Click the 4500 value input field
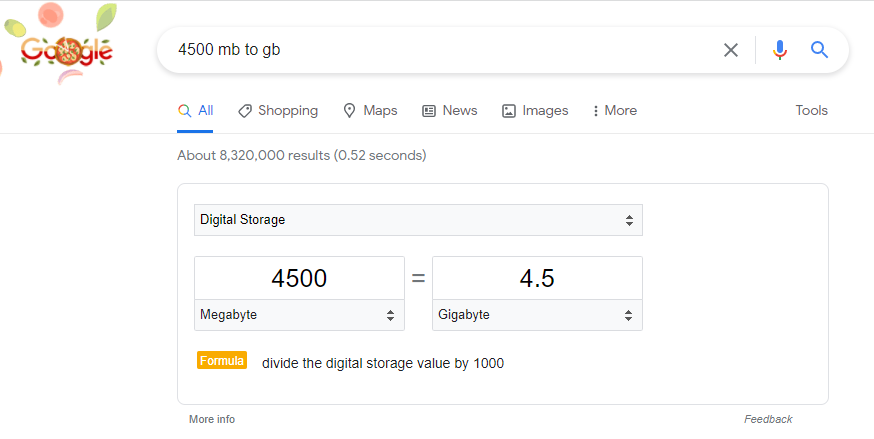The image size is (874, 439). (299, 278)
